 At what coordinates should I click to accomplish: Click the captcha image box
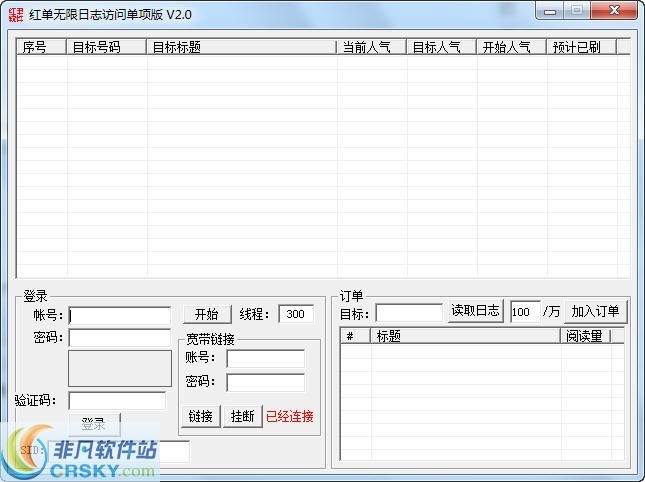[x=120, y=368]
